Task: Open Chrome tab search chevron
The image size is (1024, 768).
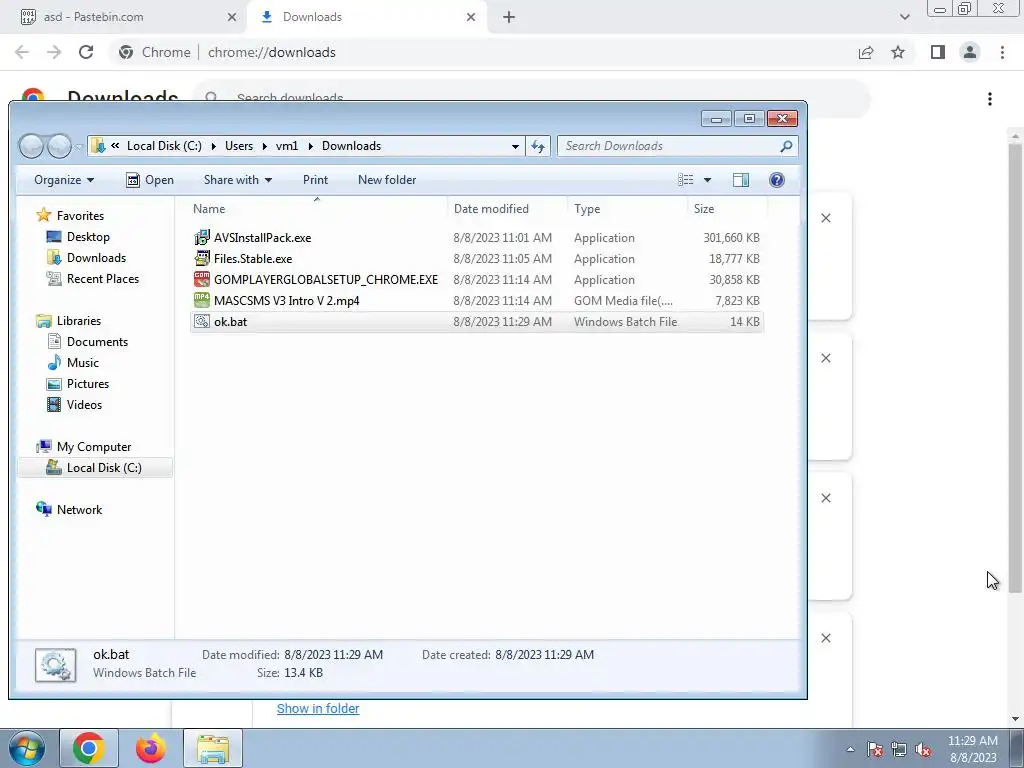Action: point(904,17)
